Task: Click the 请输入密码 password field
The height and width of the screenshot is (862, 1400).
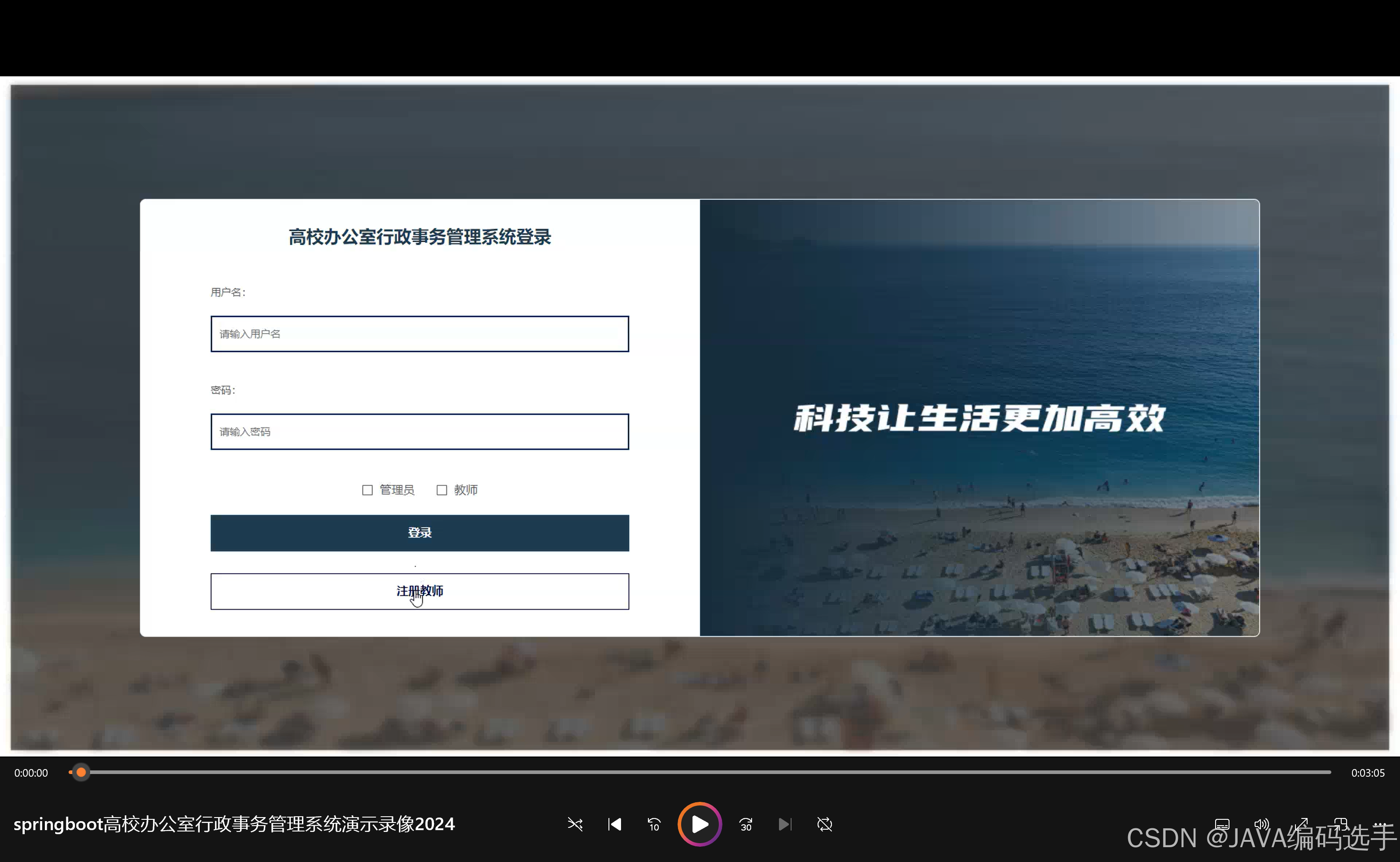Action: [x=420, y=431]
